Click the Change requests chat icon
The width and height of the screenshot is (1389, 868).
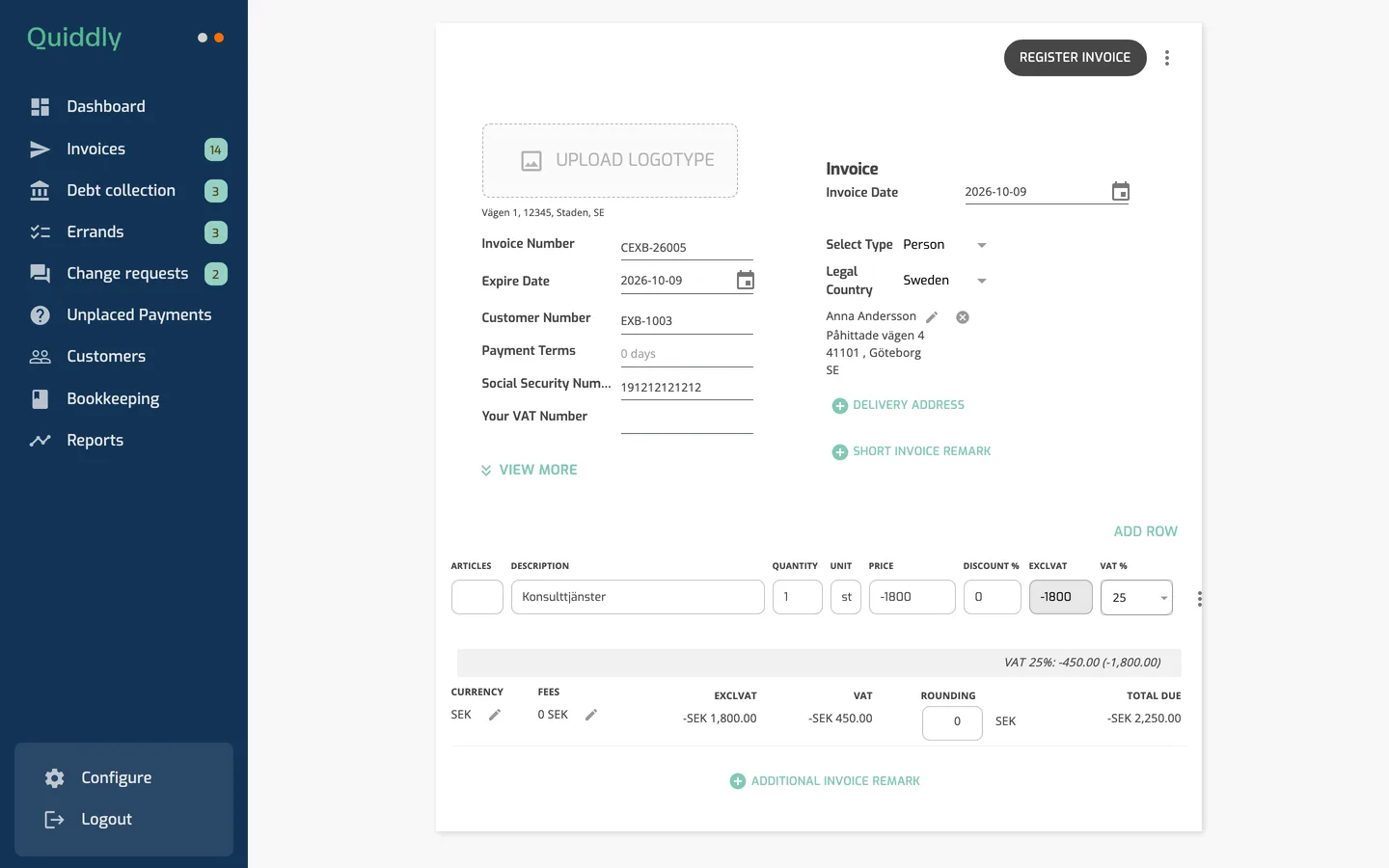click(40, 274)
